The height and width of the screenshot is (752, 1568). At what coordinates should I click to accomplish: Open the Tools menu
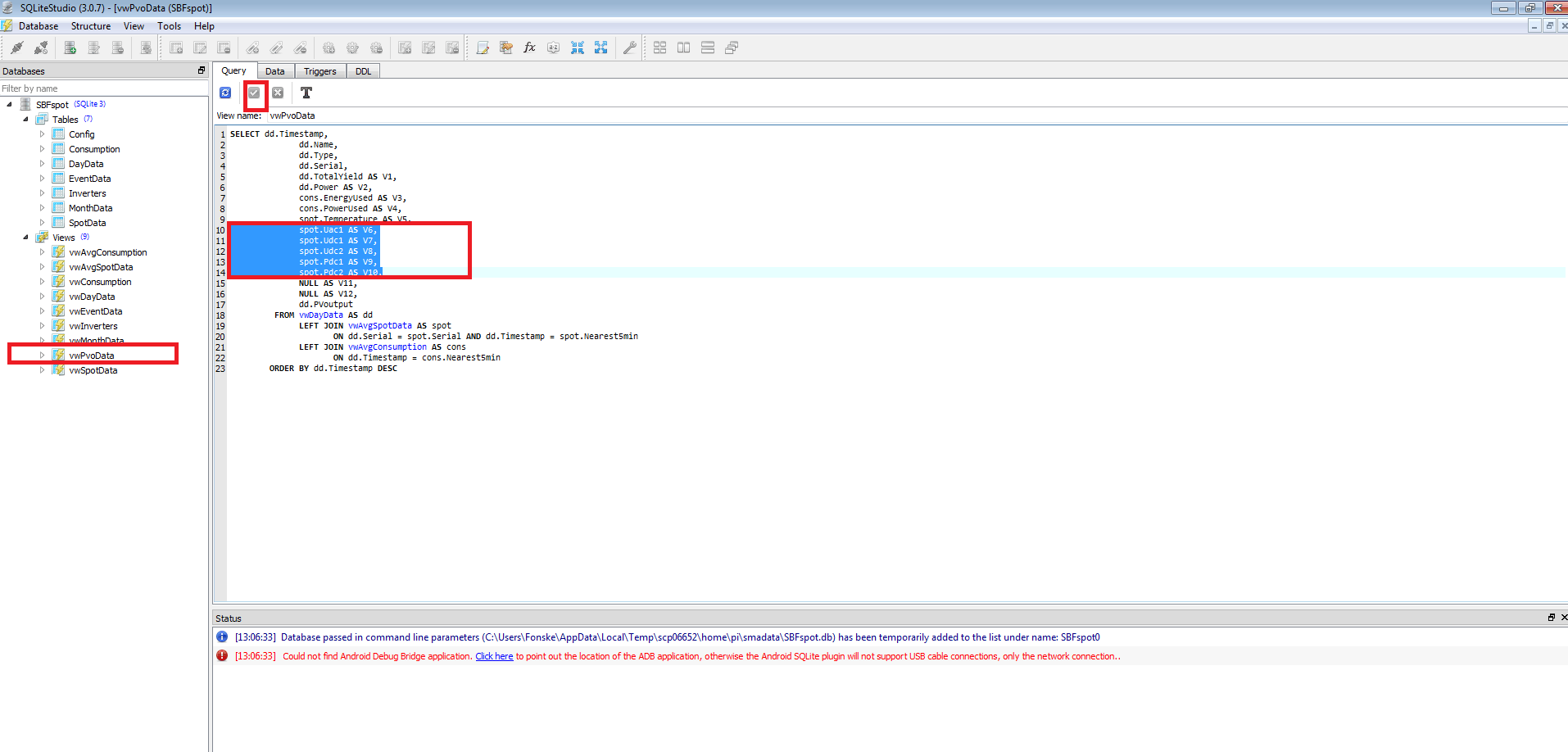click(170, 26)
